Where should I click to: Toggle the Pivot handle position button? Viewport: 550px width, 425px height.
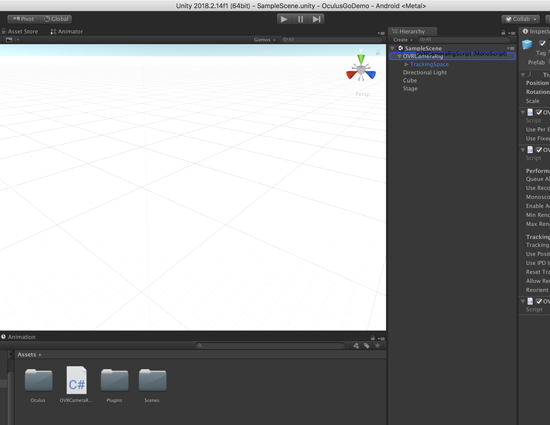tap(23, 19)
